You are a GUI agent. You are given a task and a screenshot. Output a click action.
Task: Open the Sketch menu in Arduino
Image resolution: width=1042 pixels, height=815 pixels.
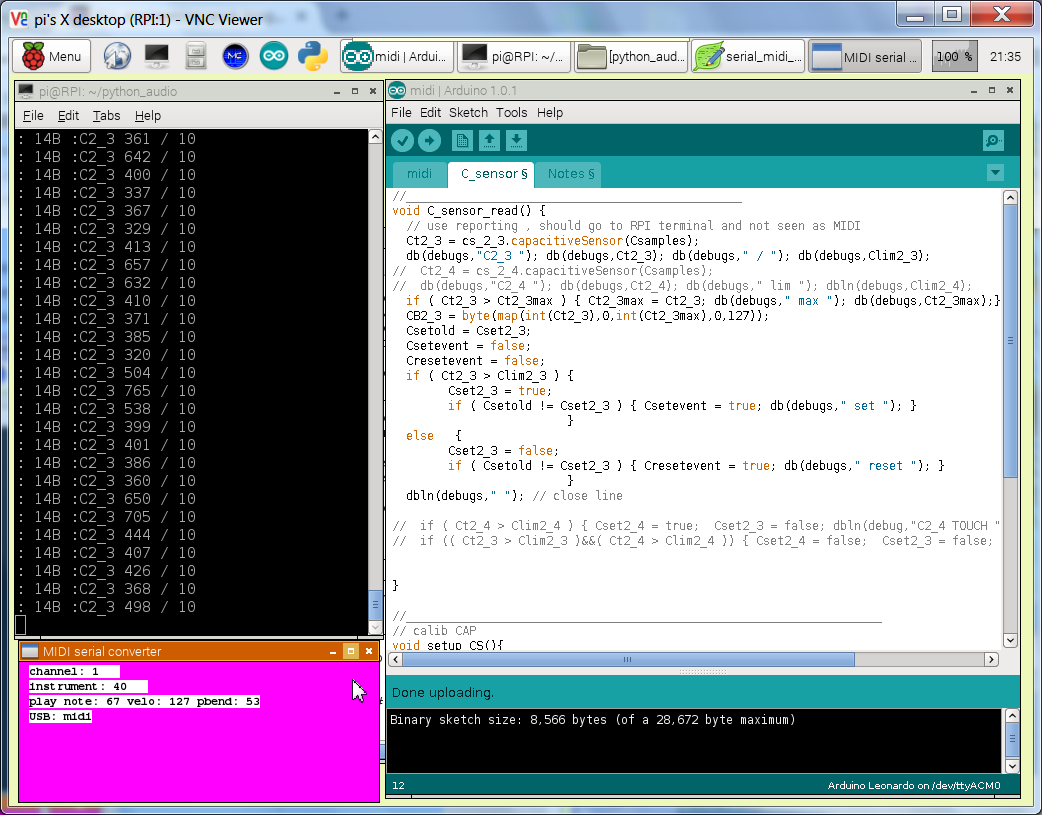pos(468,113)
